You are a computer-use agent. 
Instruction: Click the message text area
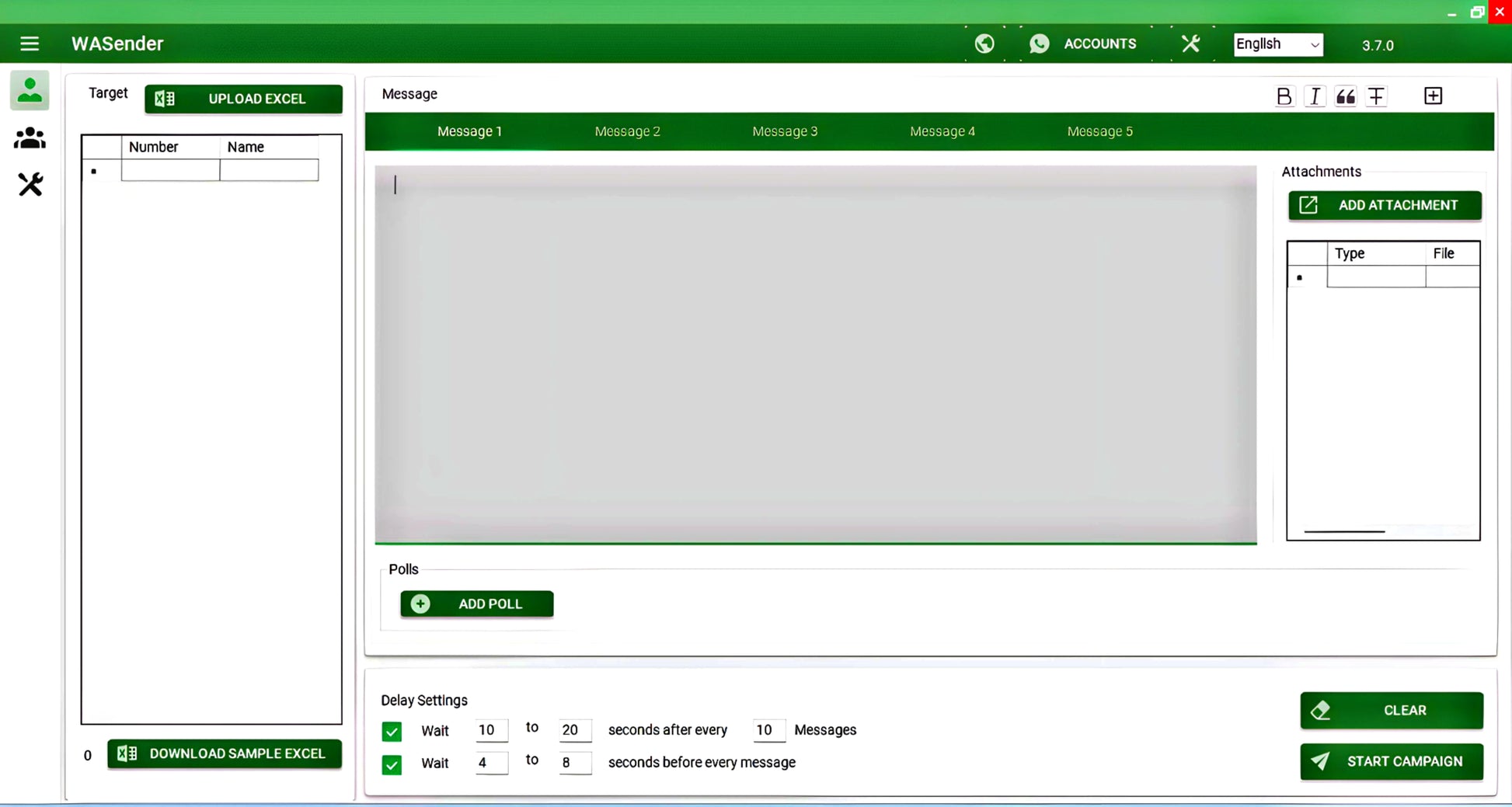(815, 354)
